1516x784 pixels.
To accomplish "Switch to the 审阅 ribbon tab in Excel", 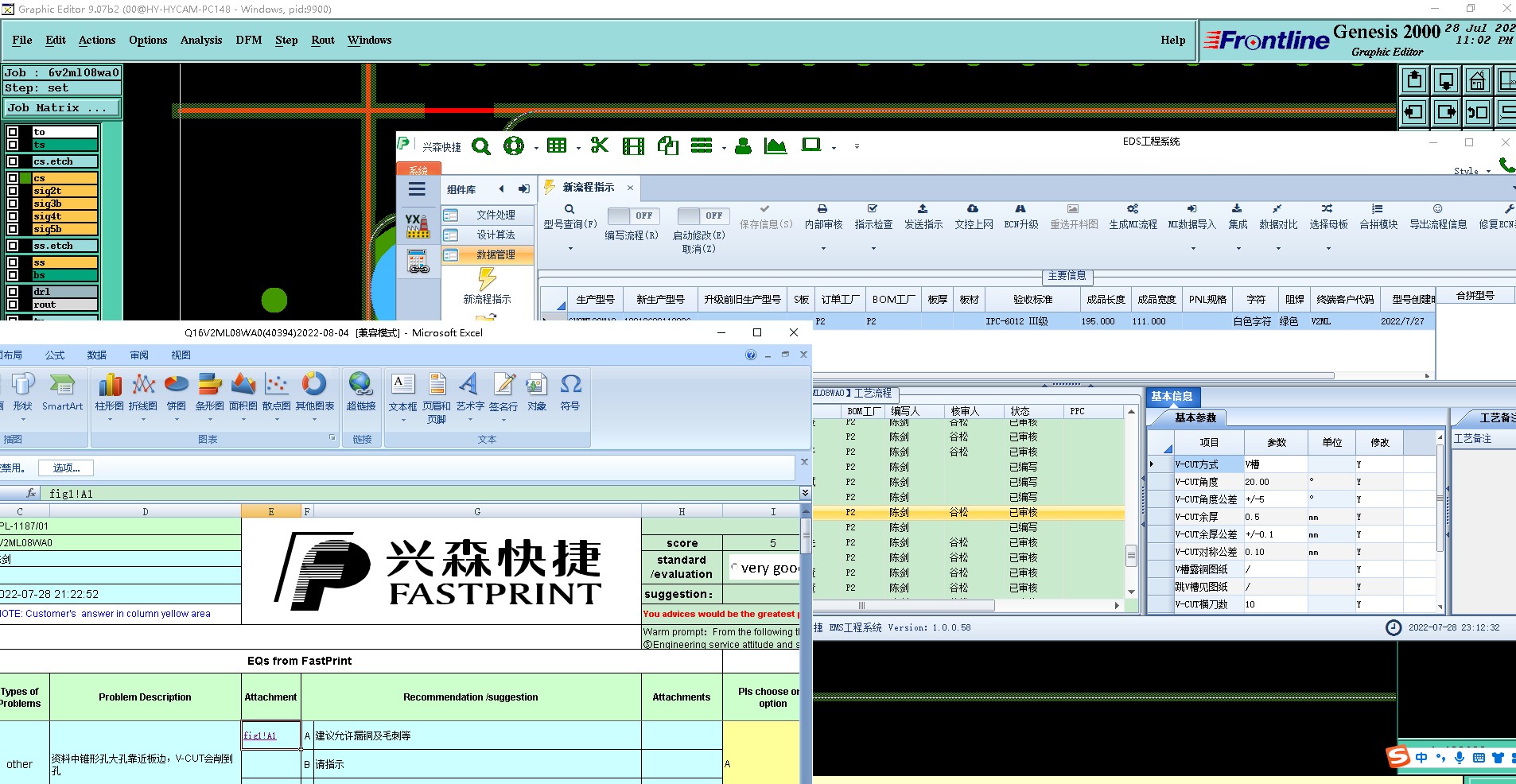I will (x=139, y=355).
